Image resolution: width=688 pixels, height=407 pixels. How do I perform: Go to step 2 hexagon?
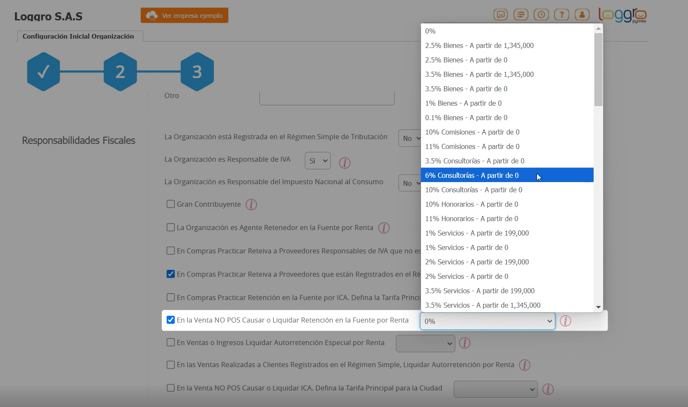pyautogui.click(x=120, y=71)
